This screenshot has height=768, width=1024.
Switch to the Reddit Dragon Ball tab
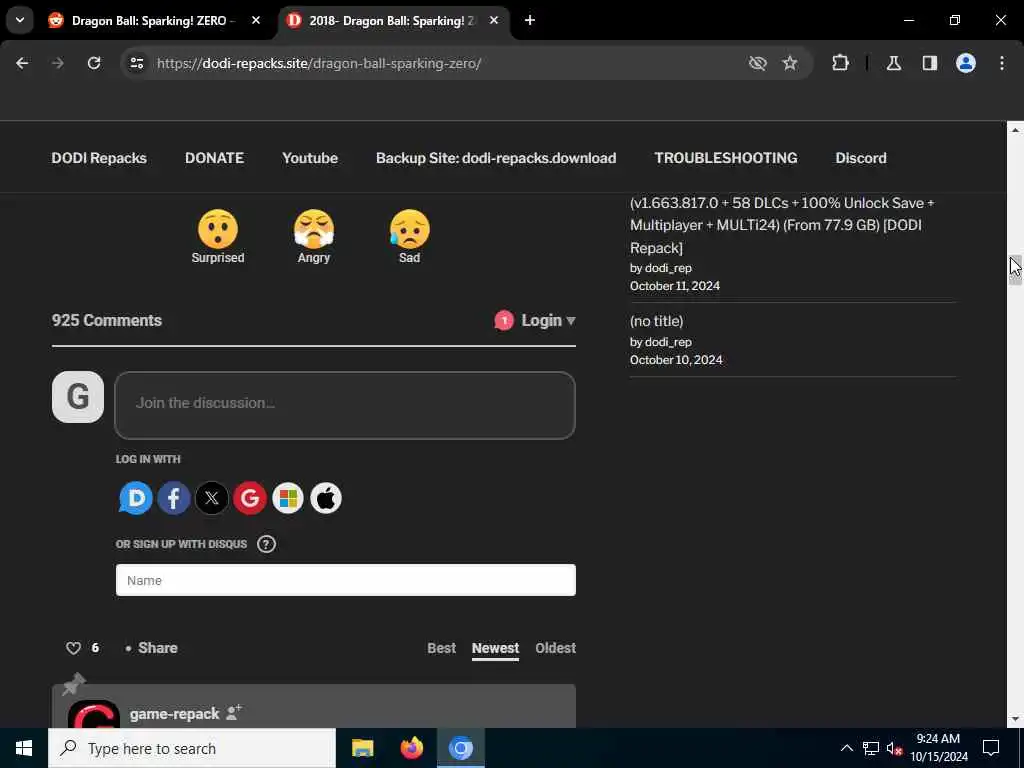154,20
